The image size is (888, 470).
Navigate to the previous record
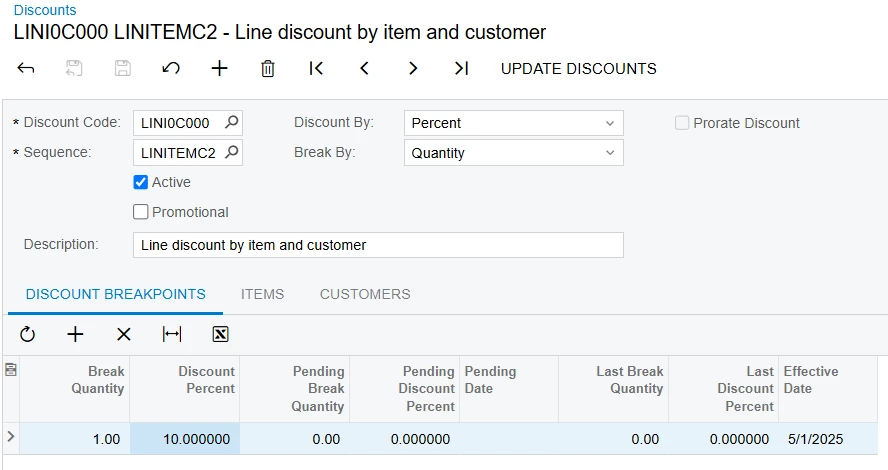click(x=365, y=69)
